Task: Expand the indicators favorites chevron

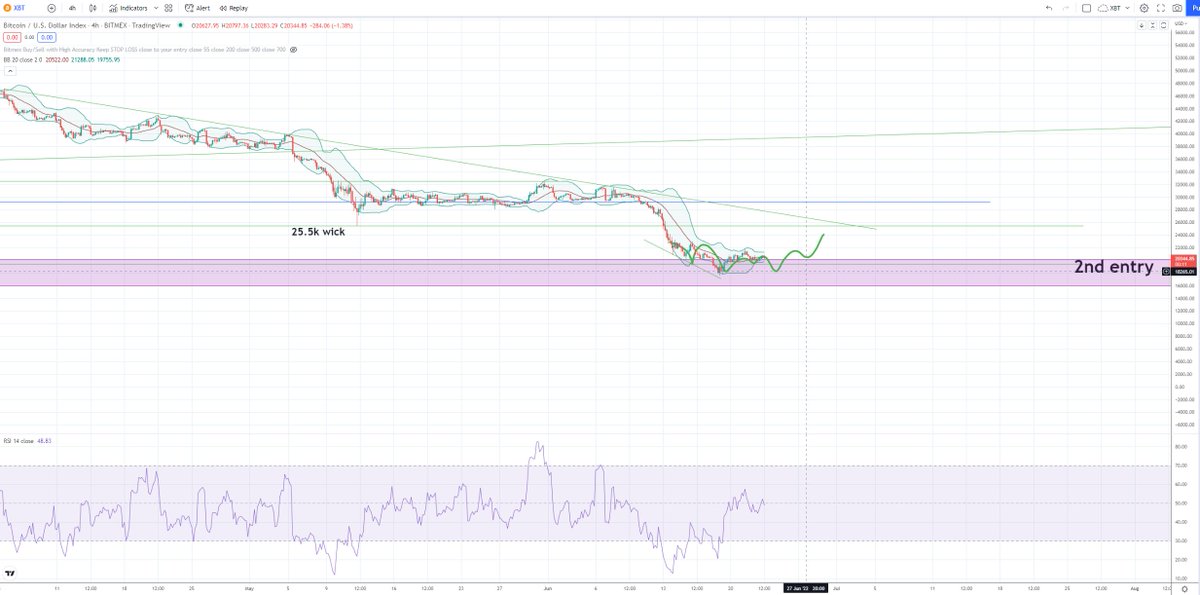Action: click(x=156, y=8)
